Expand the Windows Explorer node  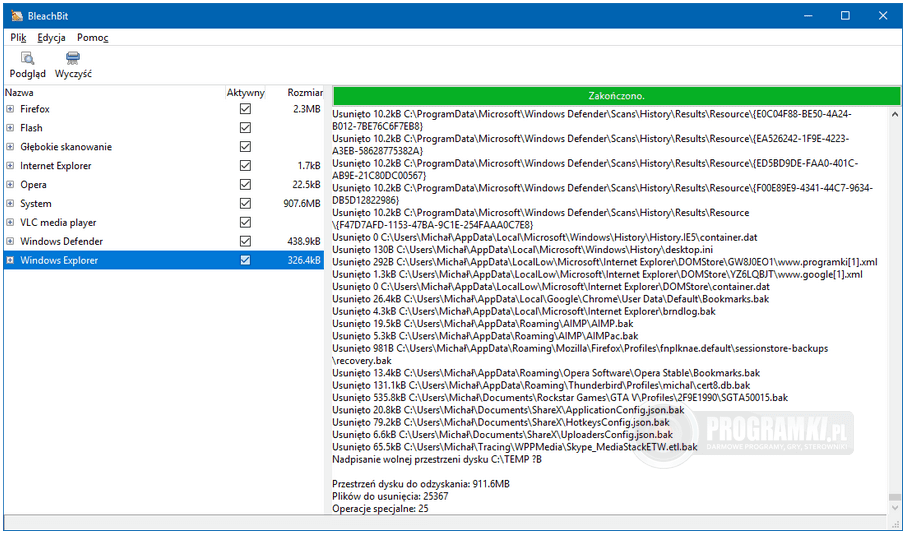(x=10, y=260)
